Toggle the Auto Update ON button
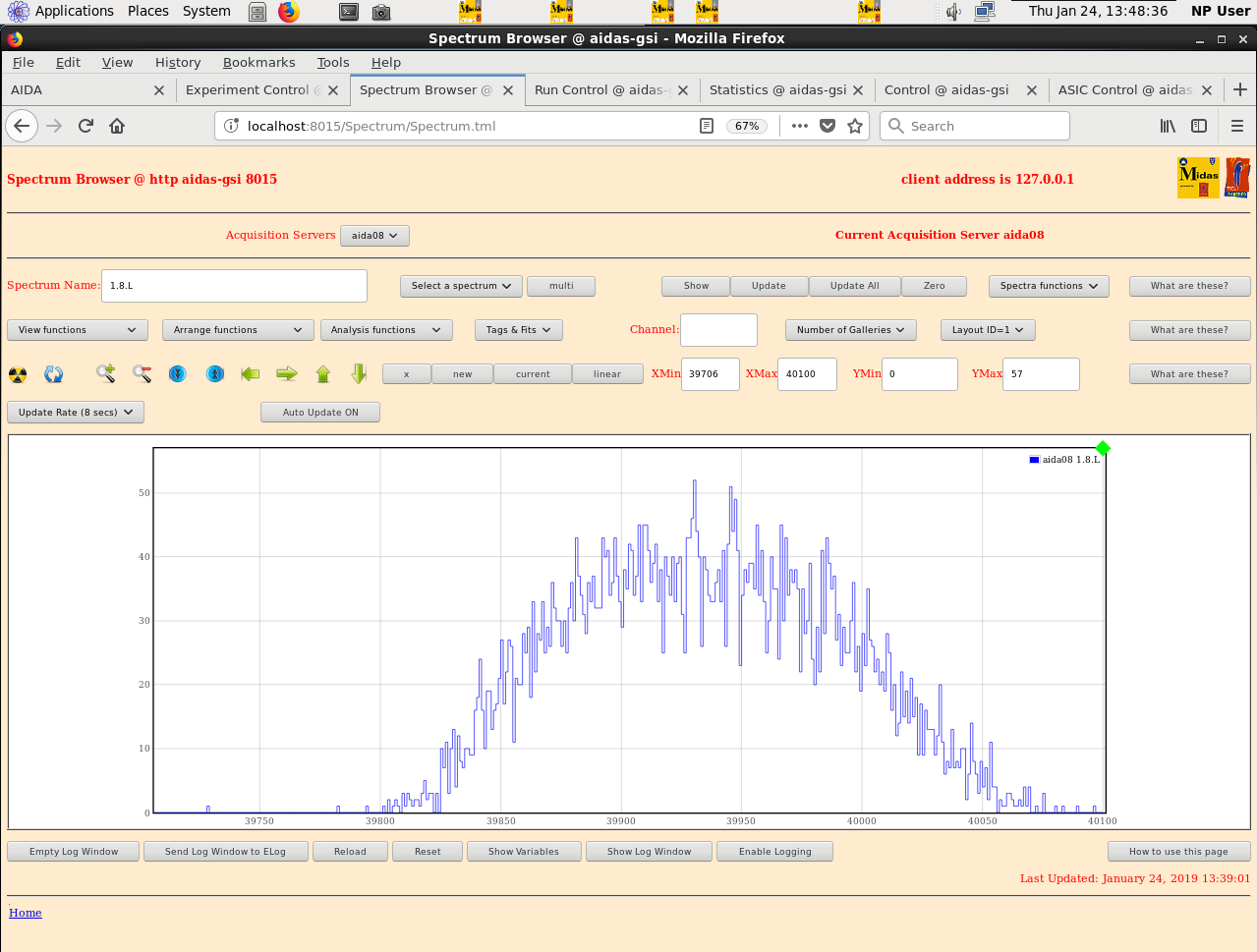 tap(320, 413)
